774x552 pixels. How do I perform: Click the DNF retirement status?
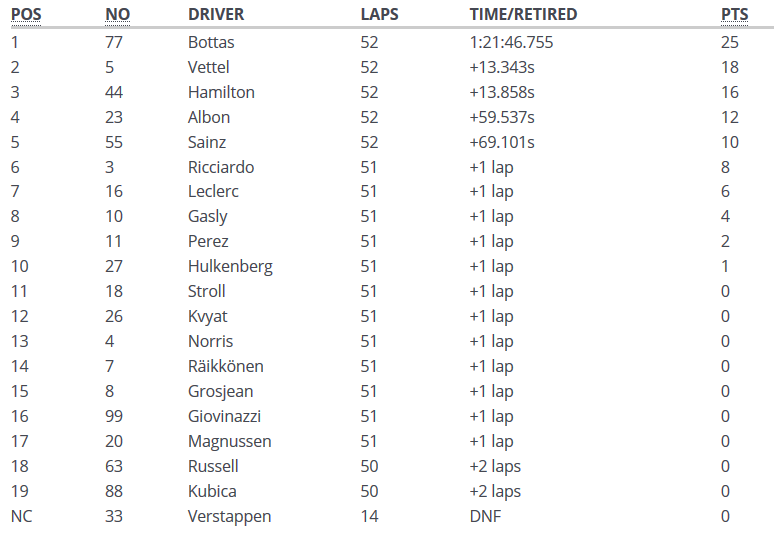pos(485,516)
